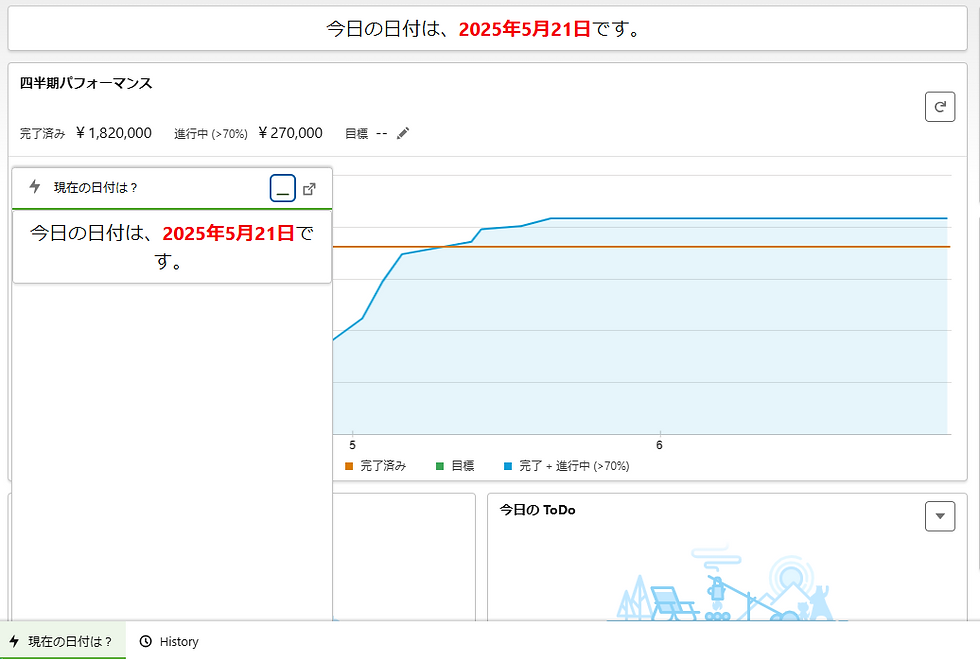
Task: Click month 6 label on chart axis
Action: pos(659,445)
